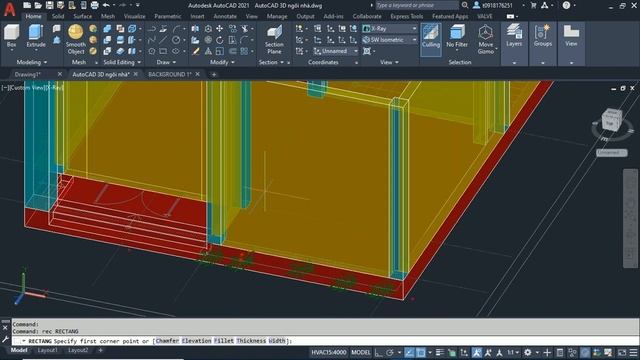Click the Polyline tool in Draw panel
The image size is (640, 360).
pyautogui.click(x=151, y=29)
